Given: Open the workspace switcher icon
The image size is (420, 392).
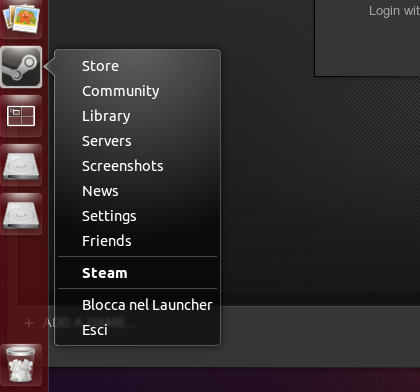Looking at the screenshot, I should point(21,116).
